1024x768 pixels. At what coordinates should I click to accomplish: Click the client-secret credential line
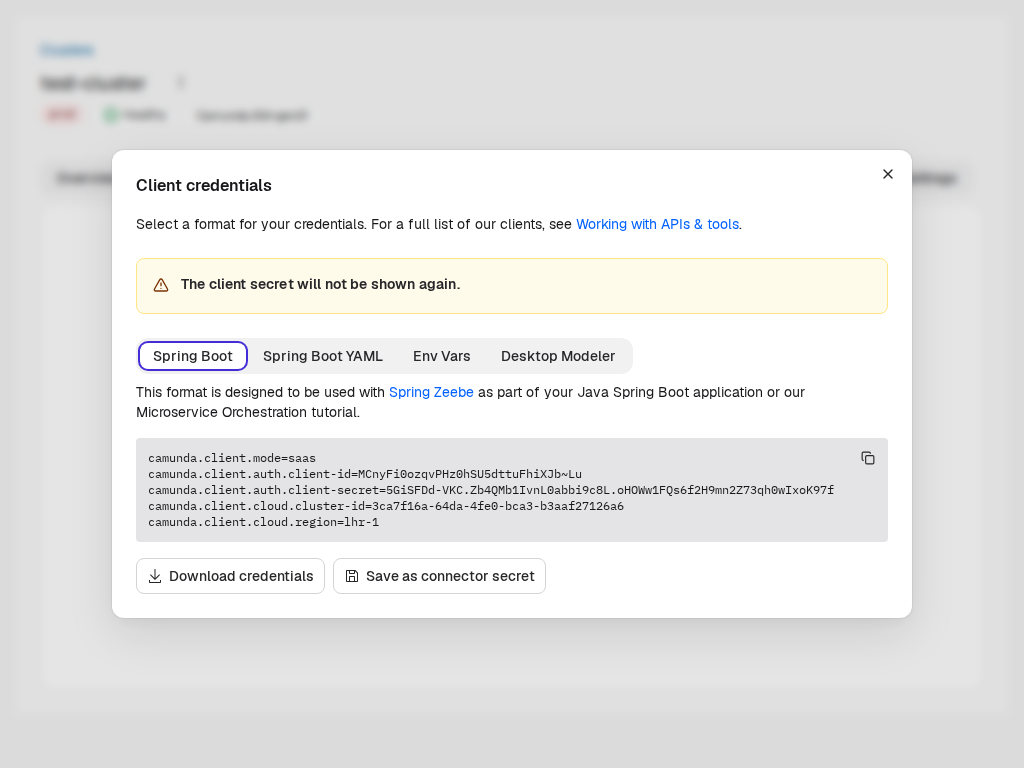tap(491, 490)
